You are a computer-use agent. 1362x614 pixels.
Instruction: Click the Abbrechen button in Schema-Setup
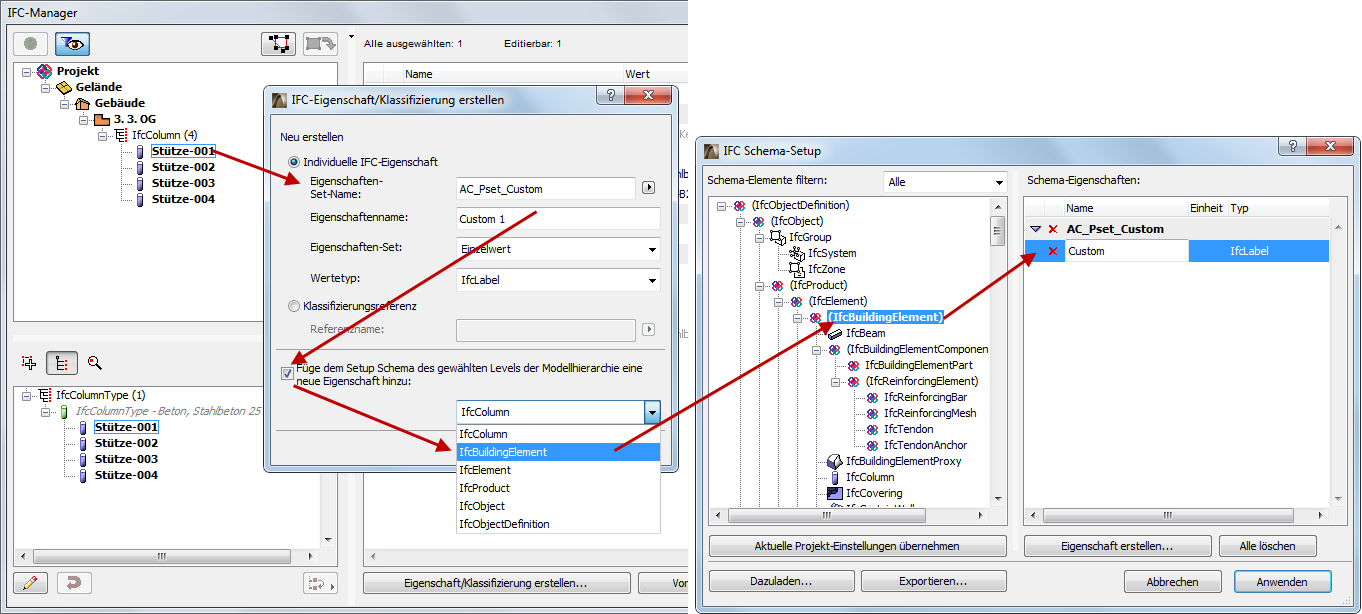[x=1172, y=581]
